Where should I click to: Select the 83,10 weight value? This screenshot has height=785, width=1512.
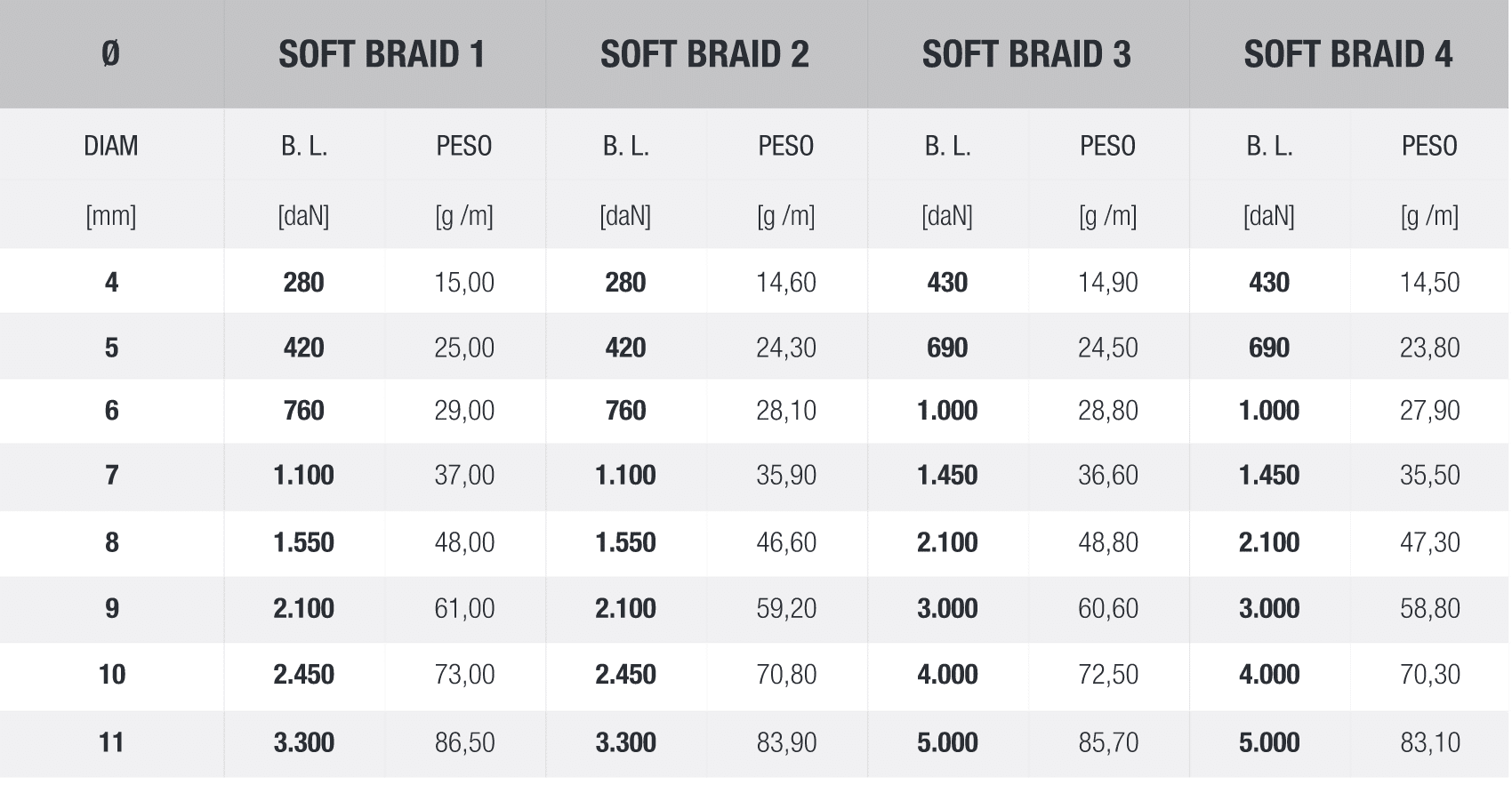click(x=1430, y=742)
